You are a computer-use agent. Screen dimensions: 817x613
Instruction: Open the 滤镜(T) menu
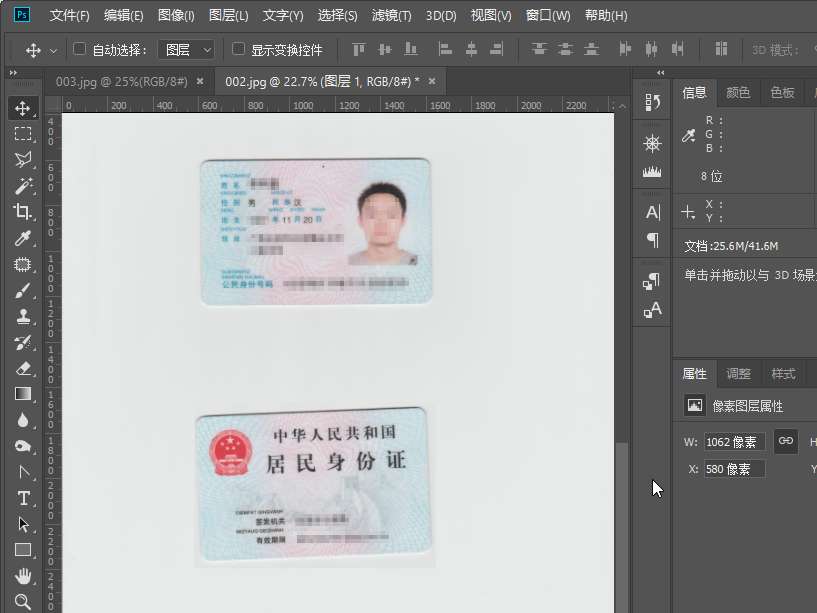[x=391, y=16]
